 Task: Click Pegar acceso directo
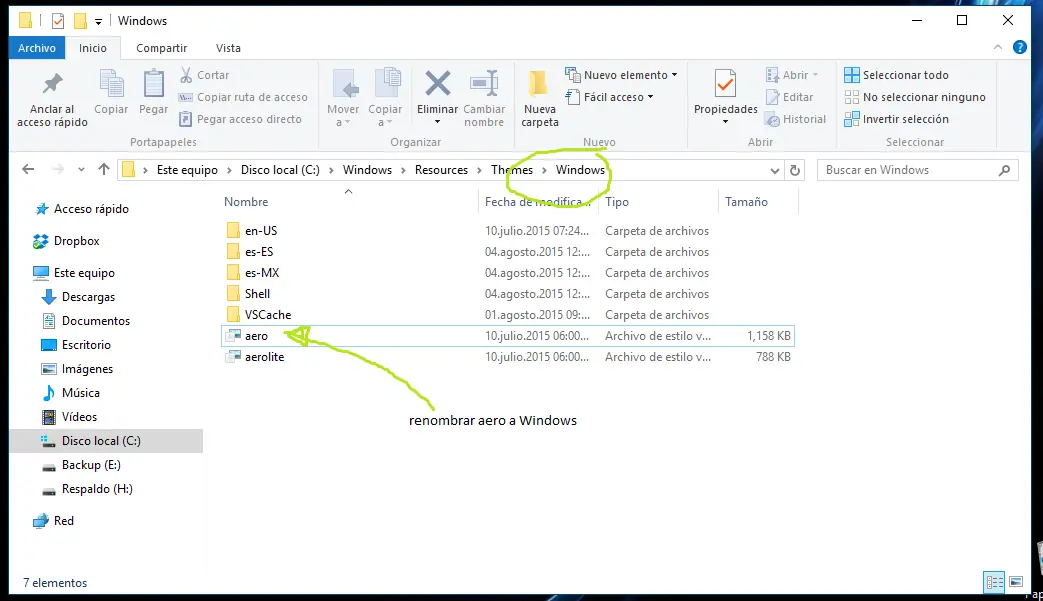pyautogui.click(x=240, y=119)
